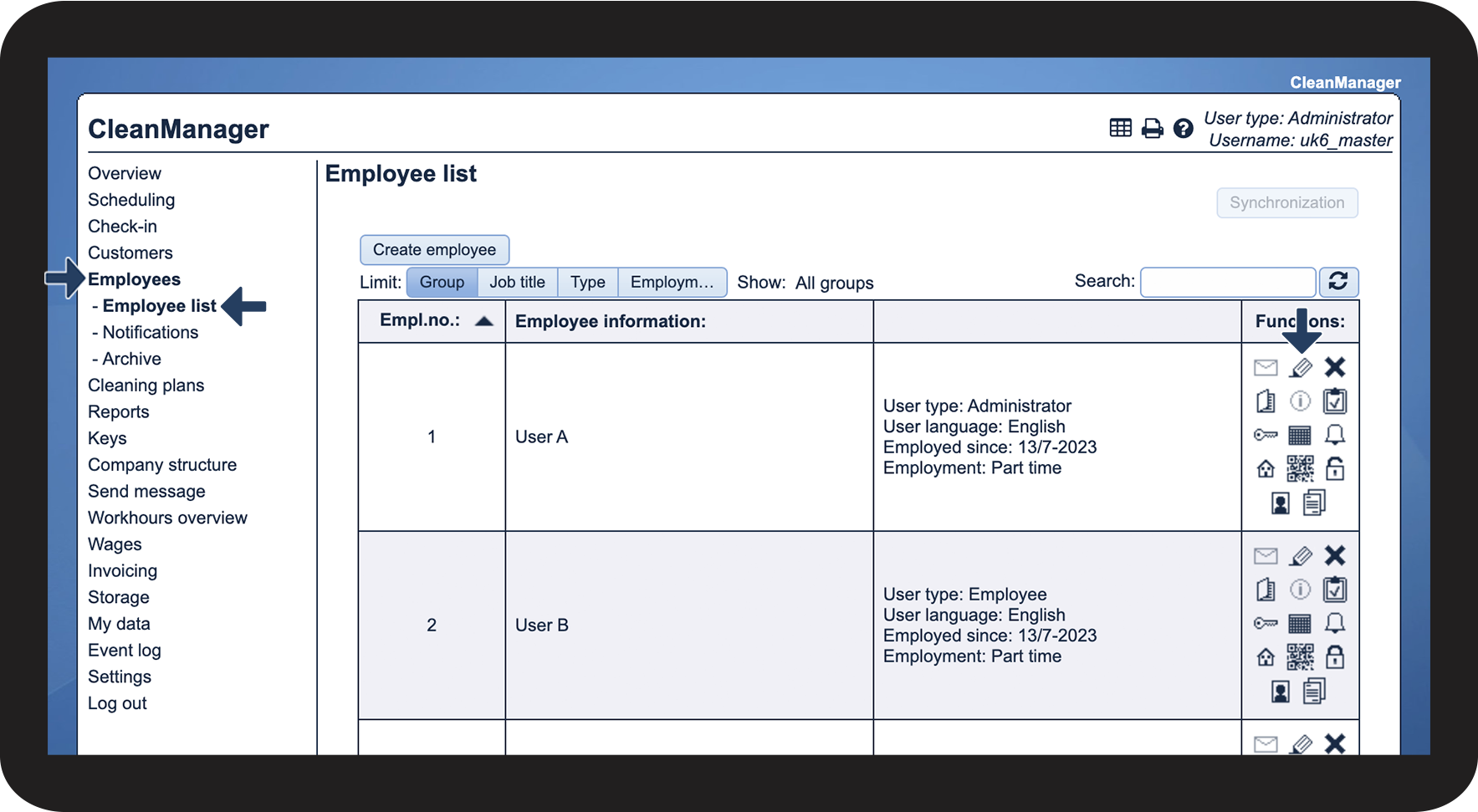
Task: Toggle the closed padlock for User B
Action: click(x=1335, y=657)
